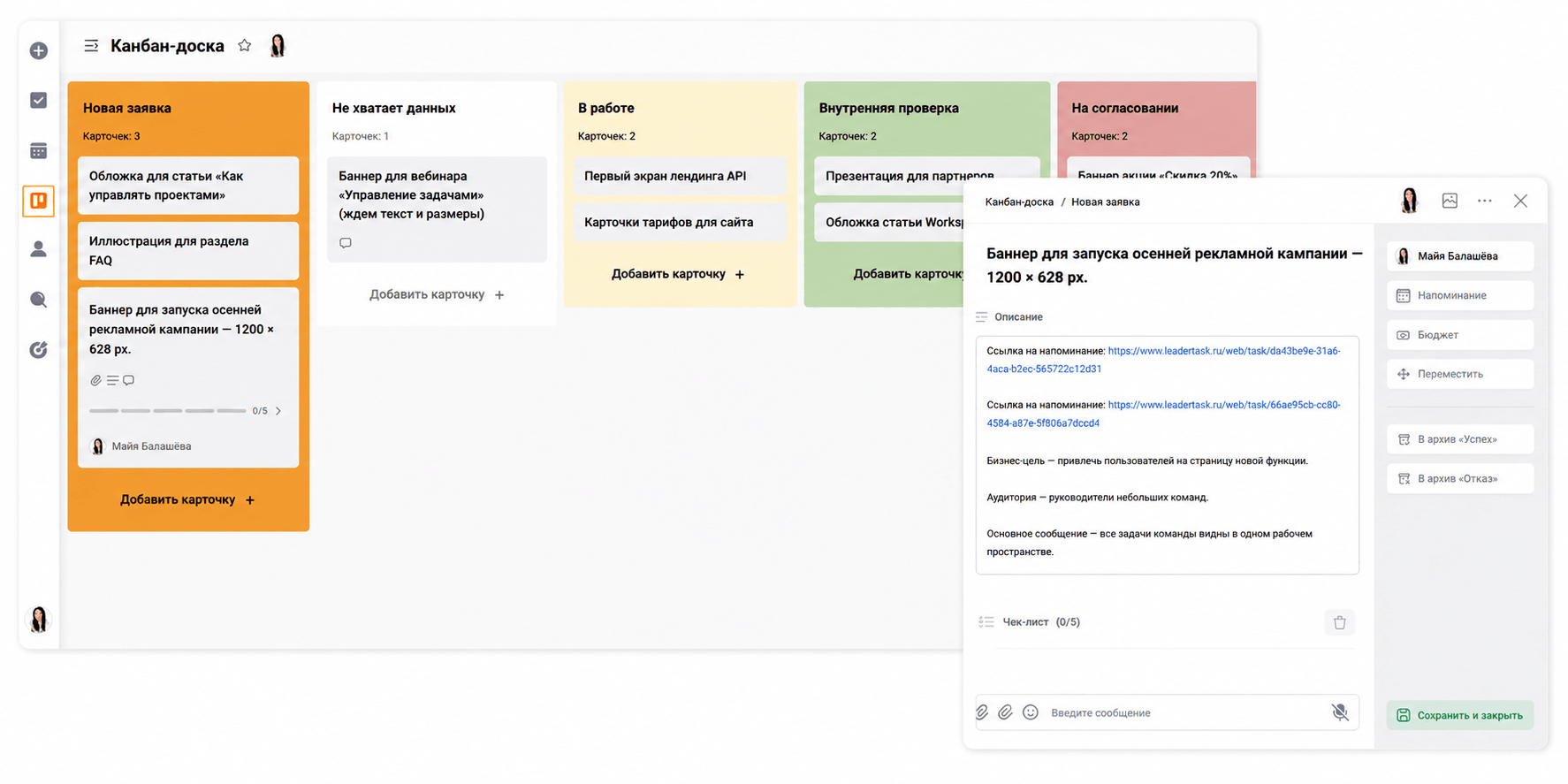Click the Введите сообщение input field

1184,712
